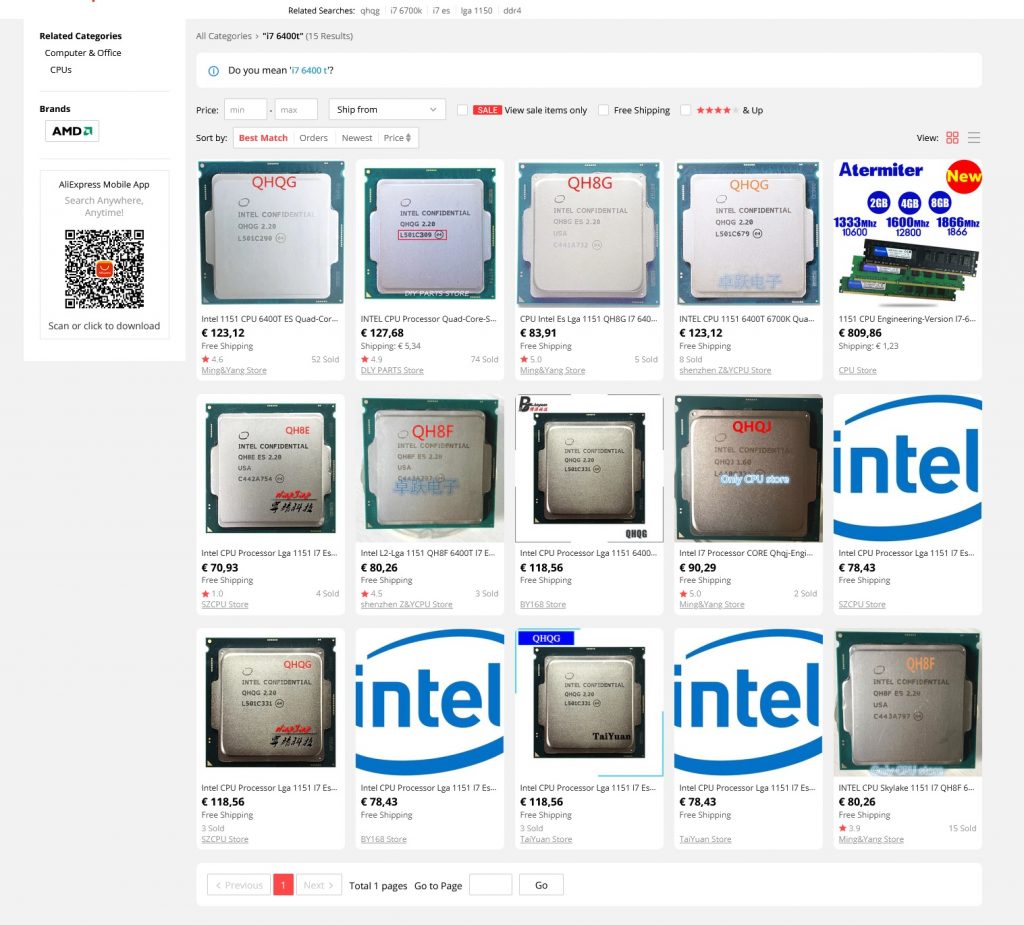
Task: Open 'Intel CPU Processor Lga 1151 6400...' listing
Action: [x=588, y=553]
